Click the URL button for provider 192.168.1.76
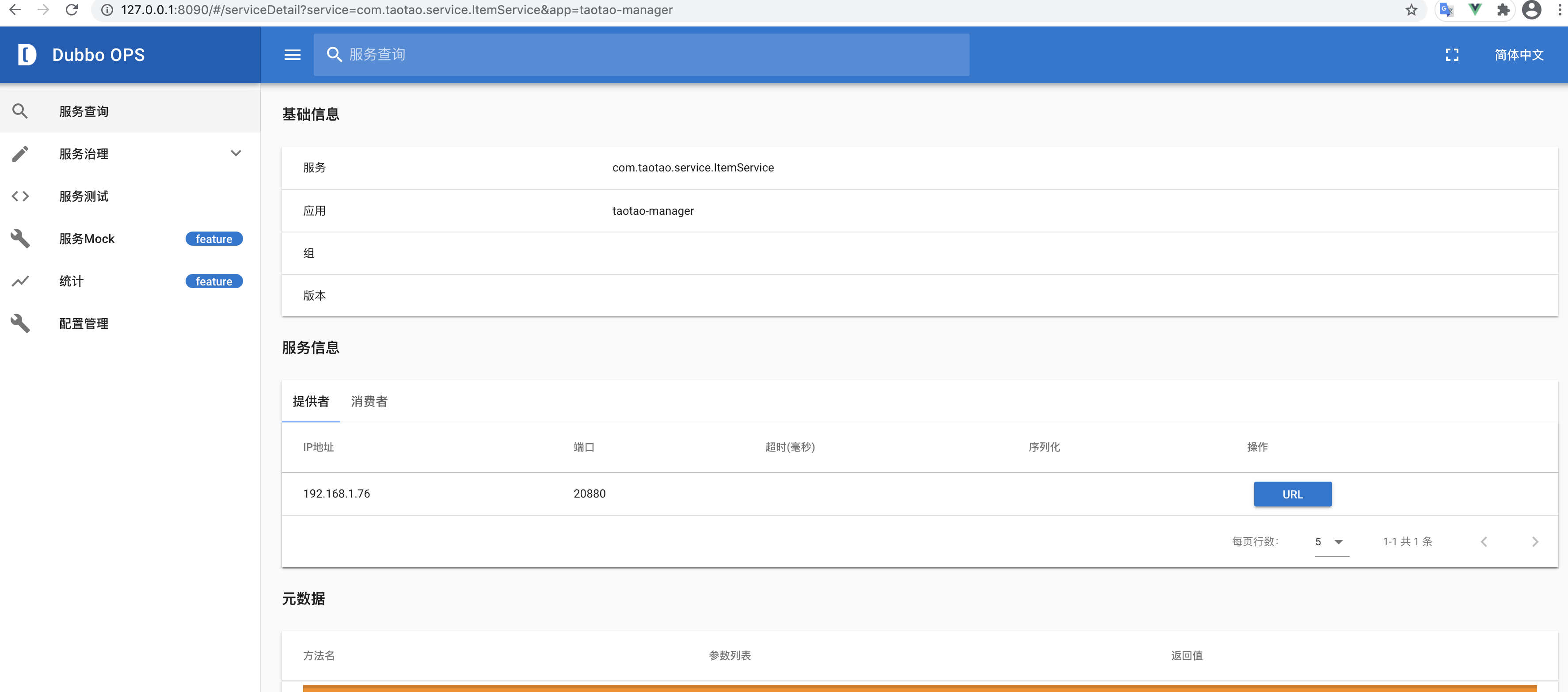 pyautogui.click(x=1293, y=494)
